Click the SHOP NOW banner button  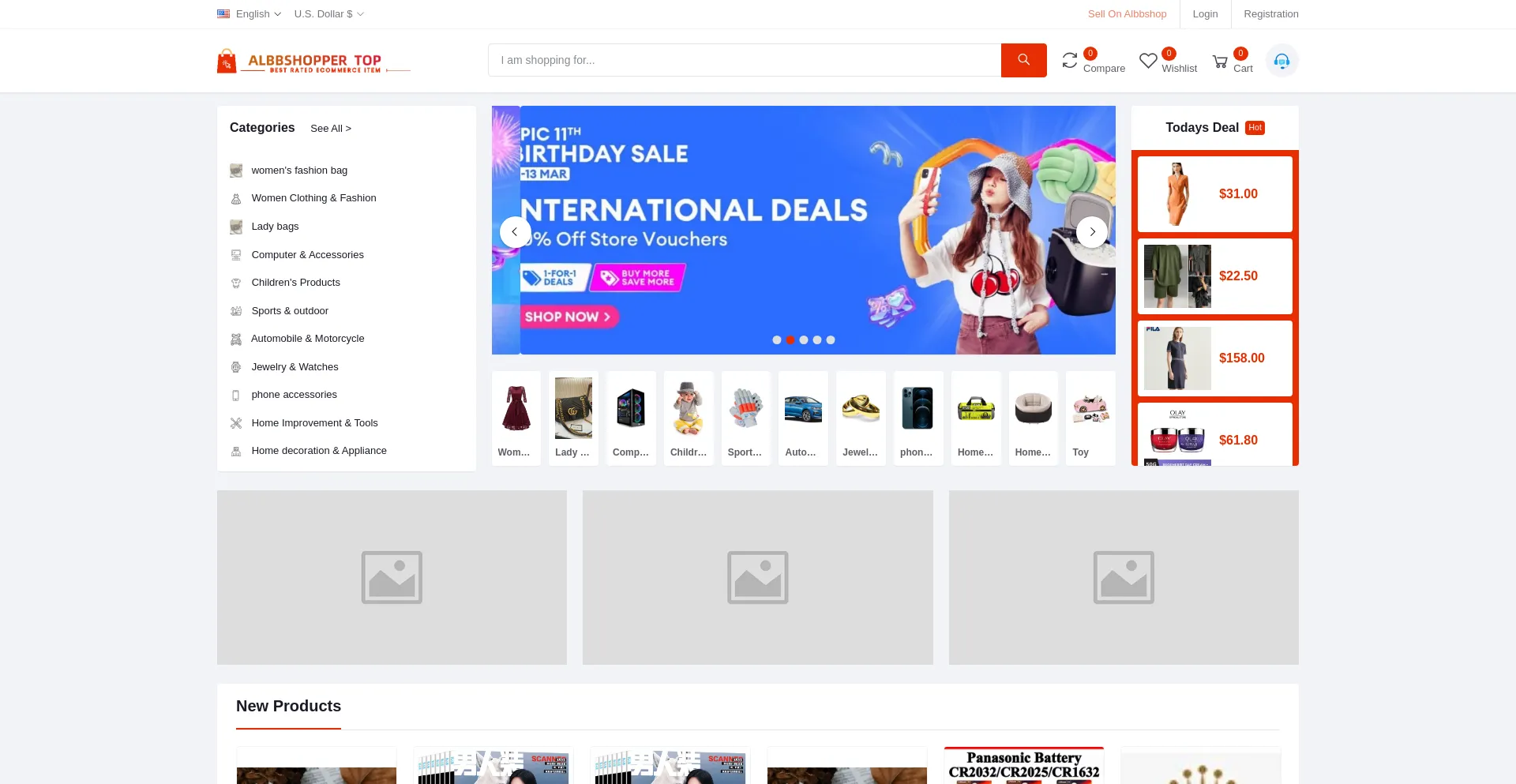tap(569, 317)
